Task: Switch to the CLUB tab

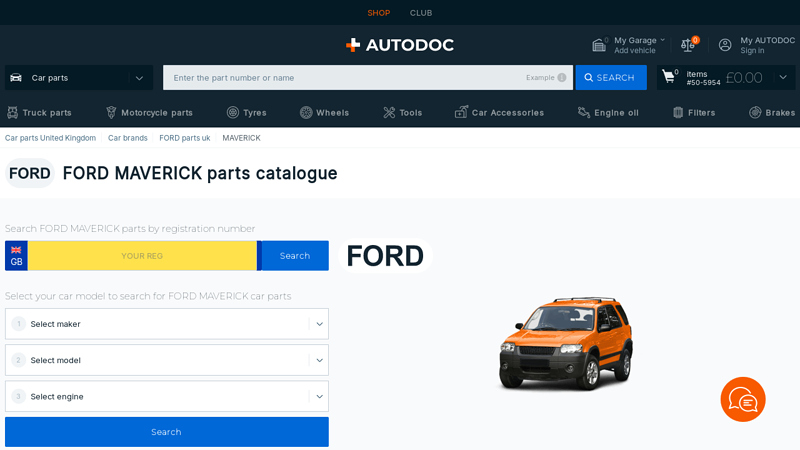Action: click(x=421, y=13)
